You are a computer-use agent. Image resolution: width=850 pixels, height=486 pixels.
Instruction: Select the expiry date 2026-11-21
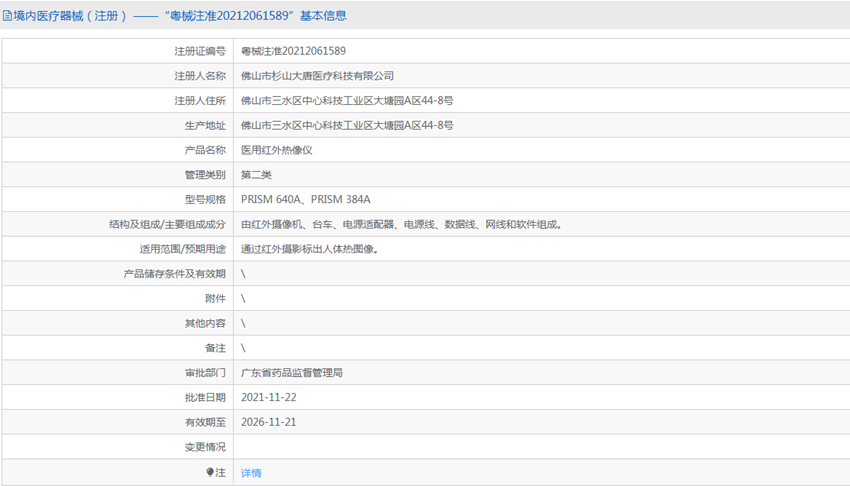coord(269,422)
